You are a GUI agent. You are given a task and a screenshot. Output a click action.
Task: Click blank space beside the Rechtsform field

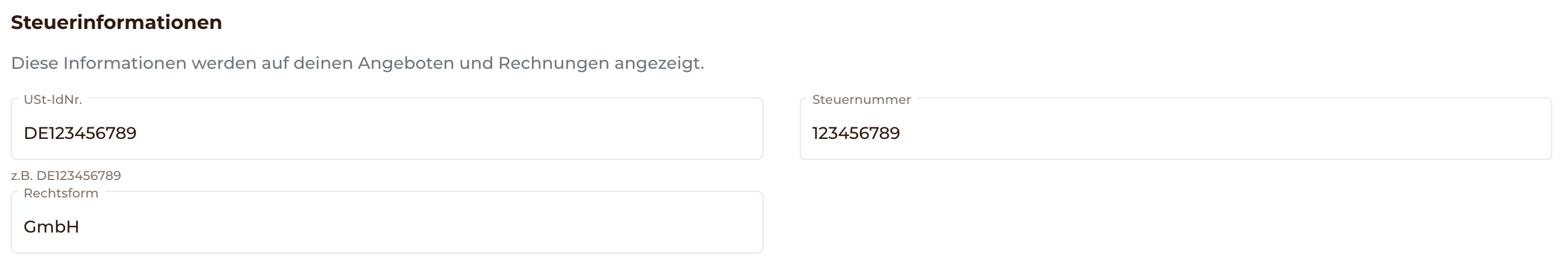1157,223
